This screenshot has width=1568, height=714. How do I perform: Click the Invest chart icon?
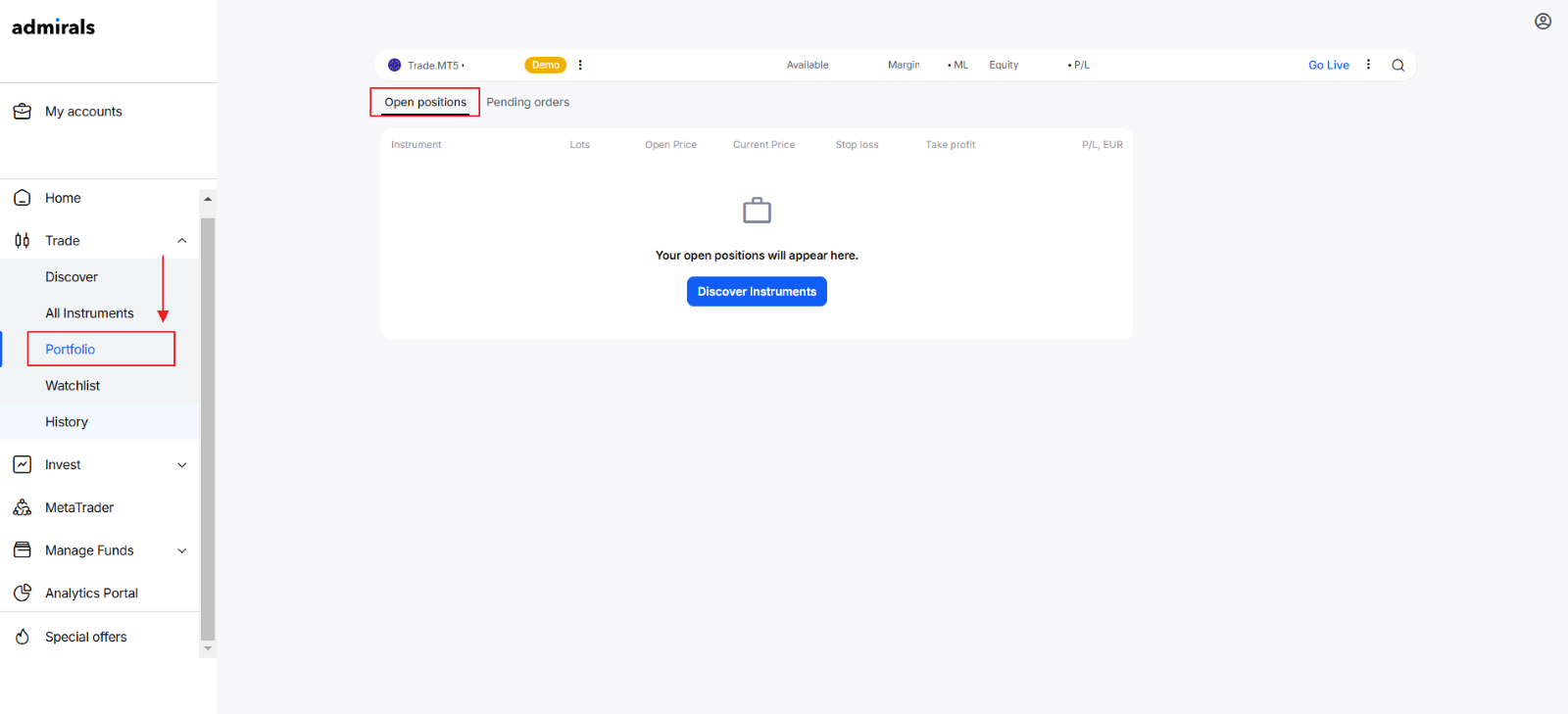point(23,465)
